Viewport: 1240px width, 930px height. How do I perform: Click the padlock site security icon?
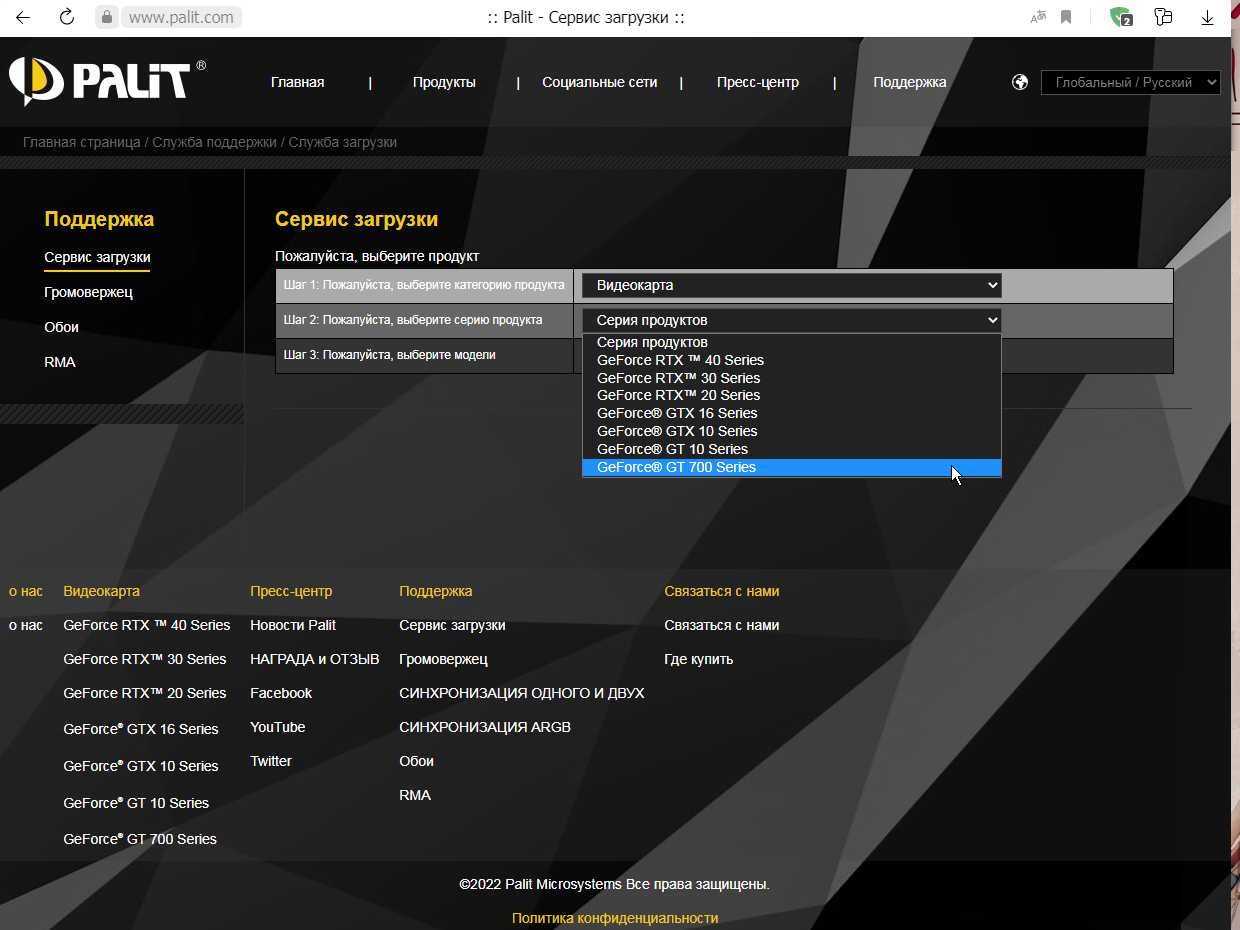coord(107,17)
